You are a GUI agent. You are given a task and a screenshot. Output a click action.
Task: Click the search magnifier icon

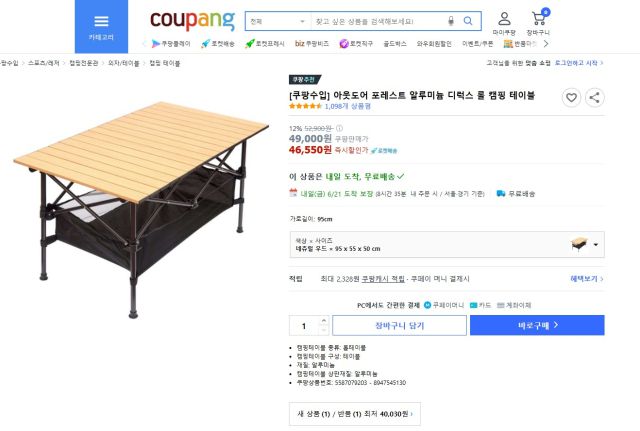tap(469, 21)
